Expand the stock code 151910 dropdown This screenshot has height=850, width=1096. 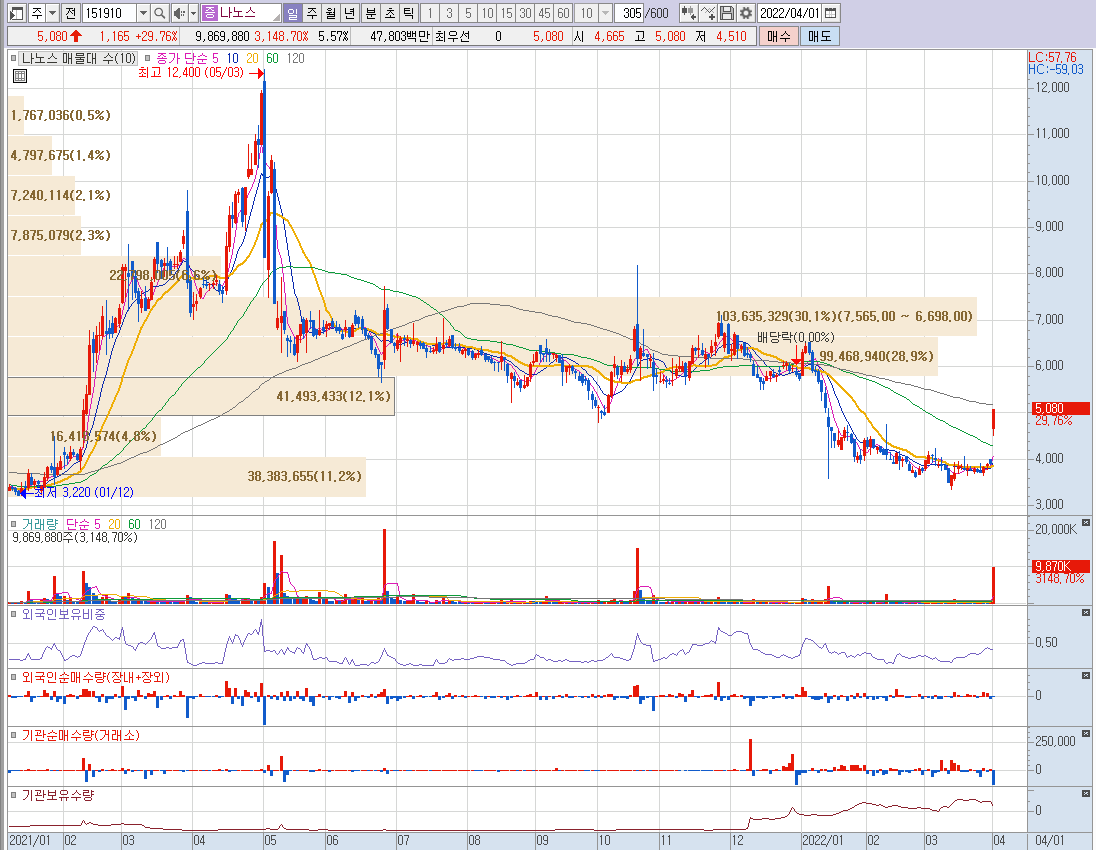coord(143,13)
